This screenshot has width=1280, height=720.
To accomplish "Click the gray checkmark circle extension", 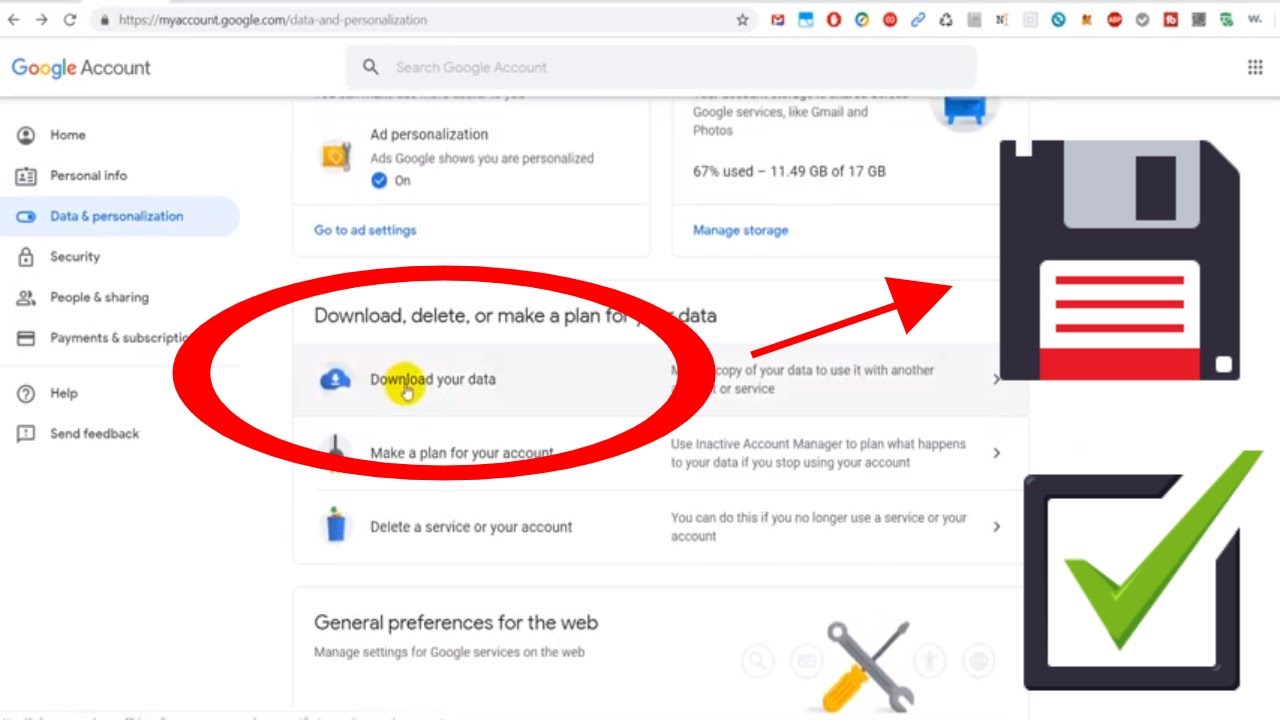I will (1142, 20).
